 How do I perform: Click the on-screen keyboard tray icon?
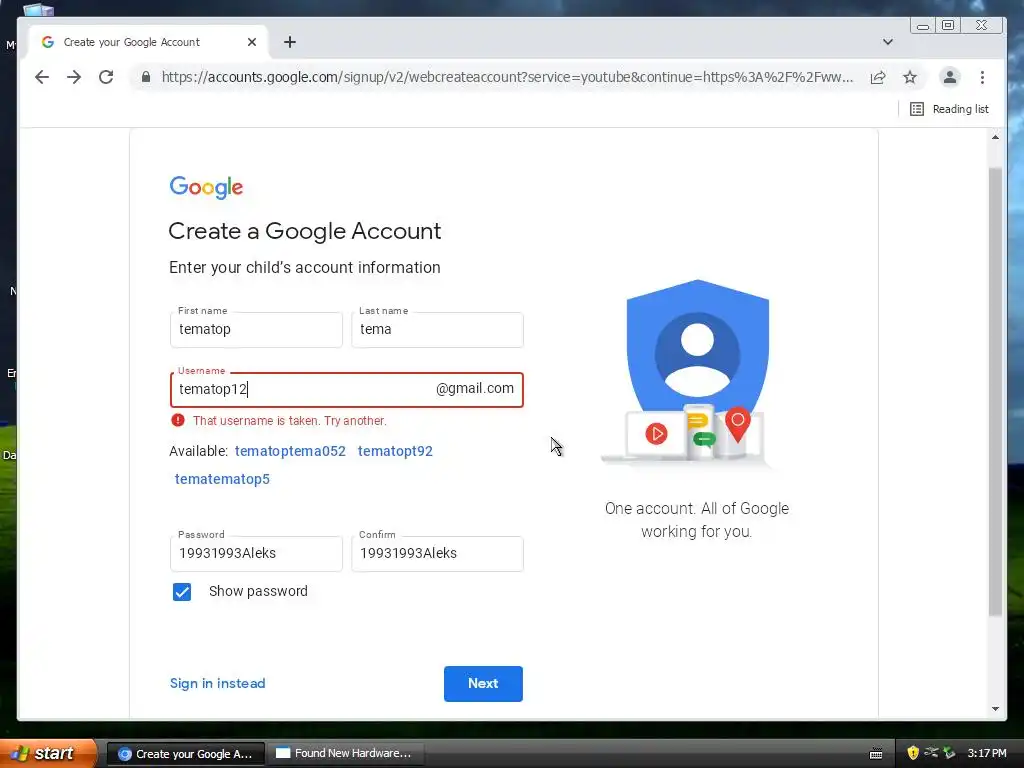876,754
